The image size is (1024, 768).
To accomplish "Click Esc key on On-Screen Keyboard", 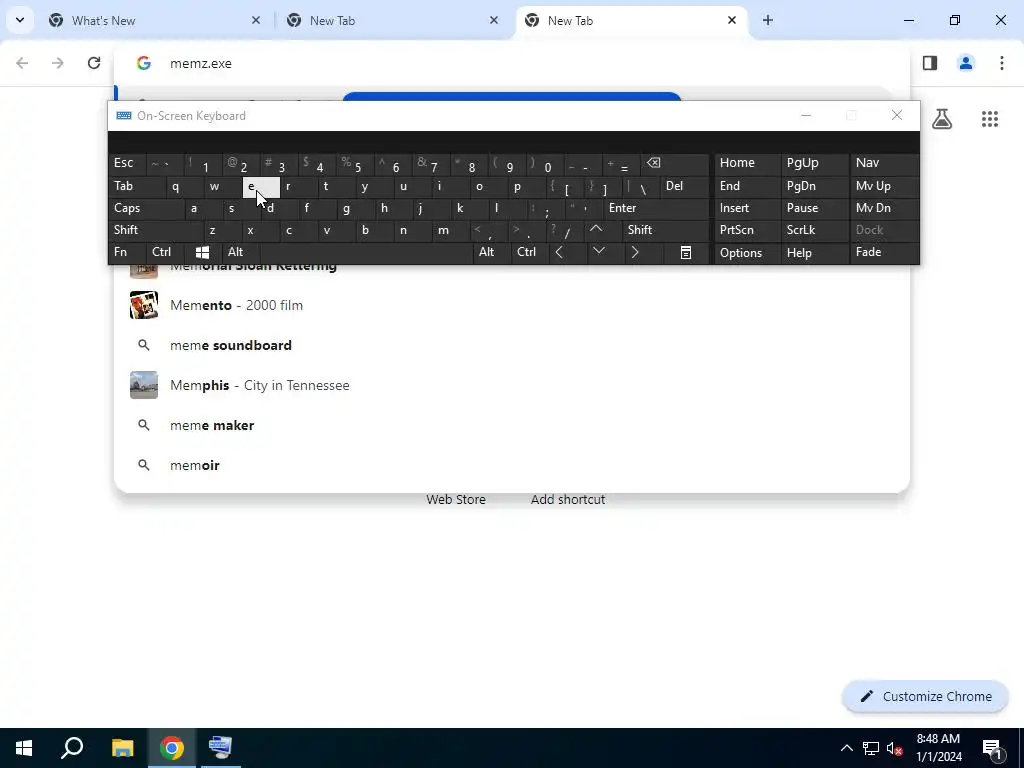I will 127,164.
